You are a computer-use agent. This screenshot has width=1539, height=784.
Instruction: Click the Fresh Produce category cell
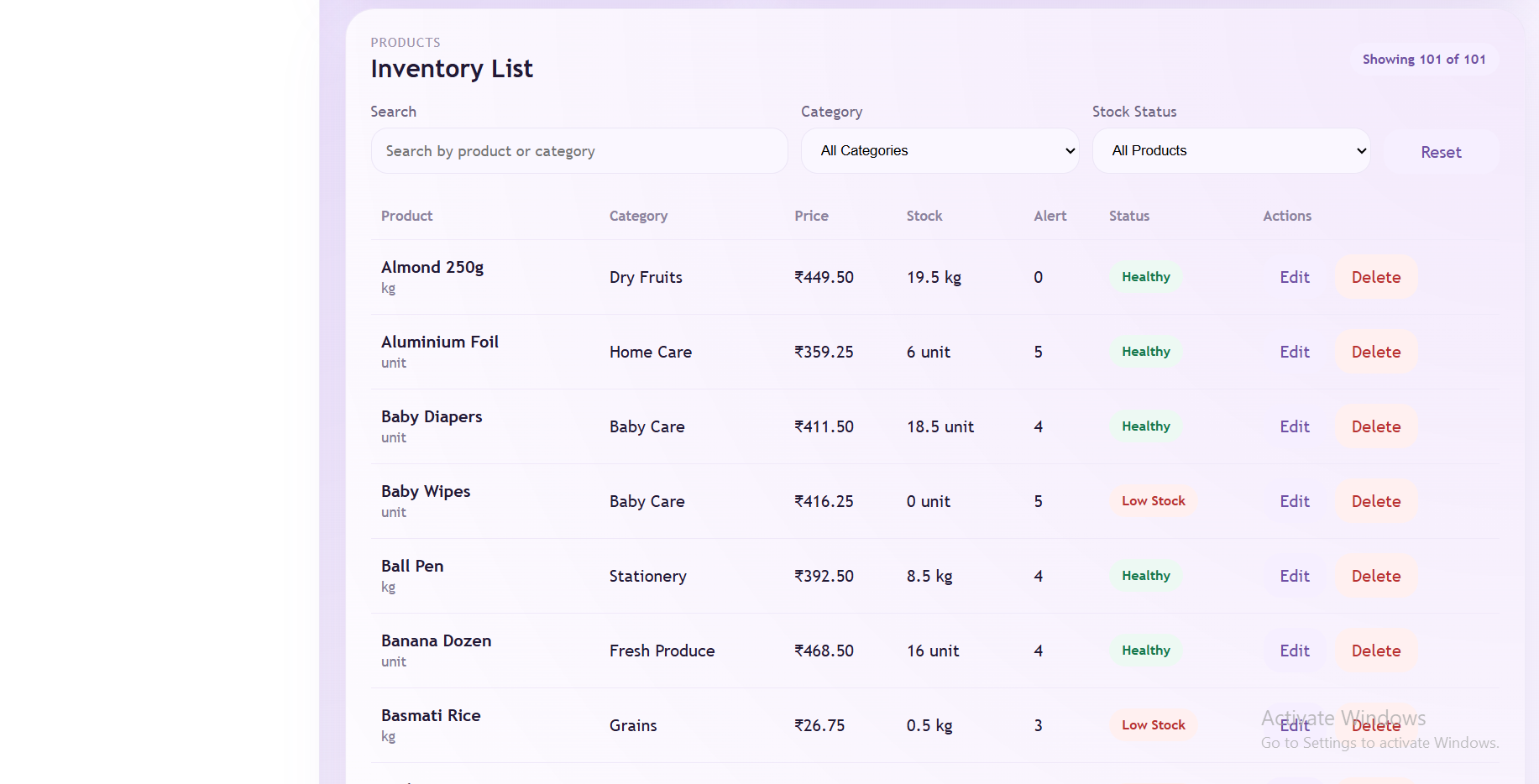[662, 651]
